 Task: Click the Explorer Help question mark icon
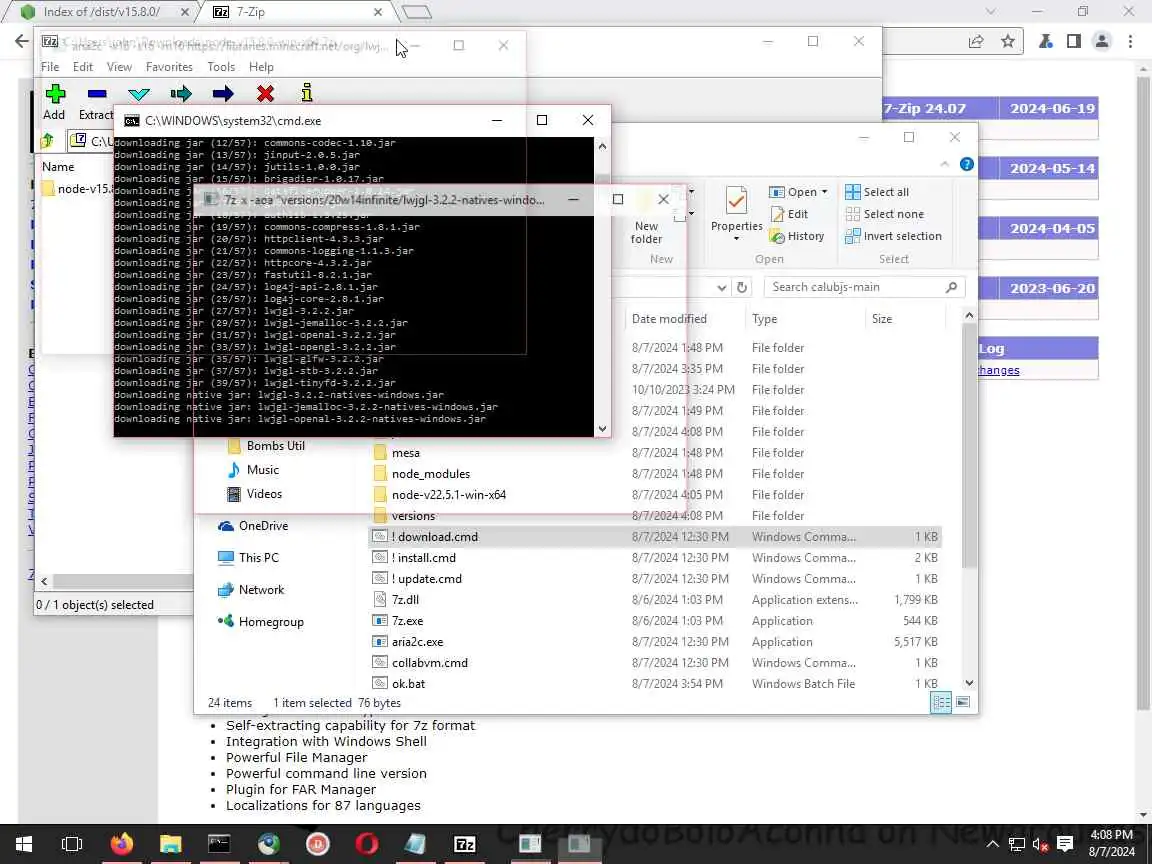(x=967, y=164)
